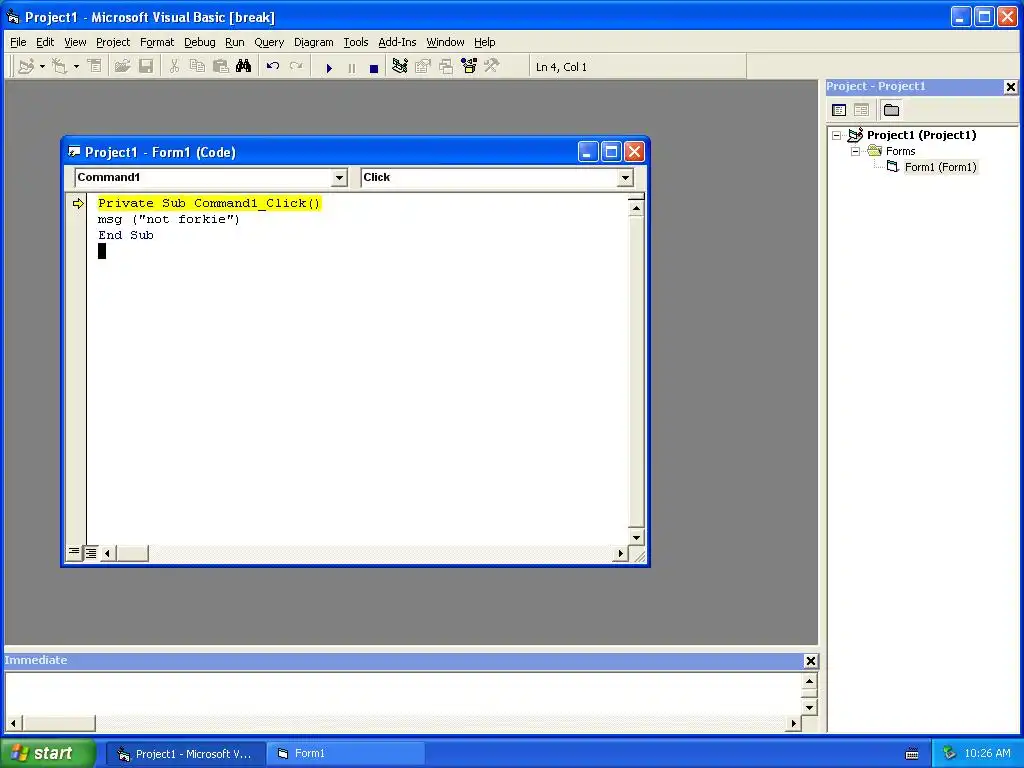
Task: Click the Open Project folder icon
Action: [122, 67]
